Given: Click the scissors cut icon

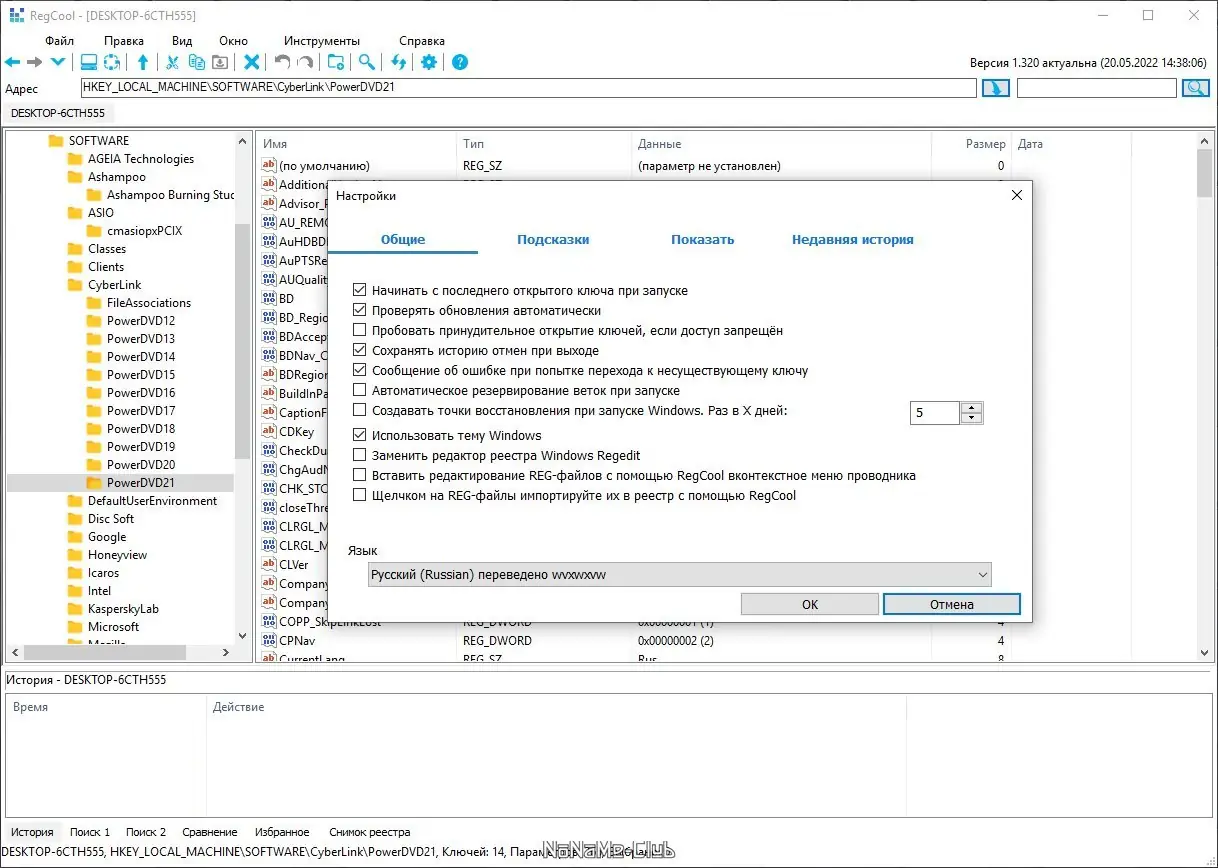Looking at the screenshot, I should pos(171,62).
